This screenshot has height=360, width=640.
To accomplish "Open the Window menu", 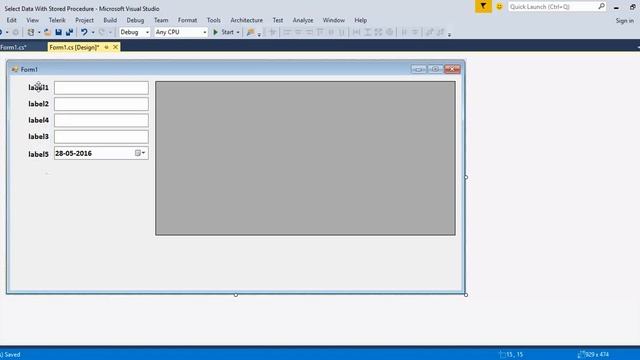I will coord(333,20).
